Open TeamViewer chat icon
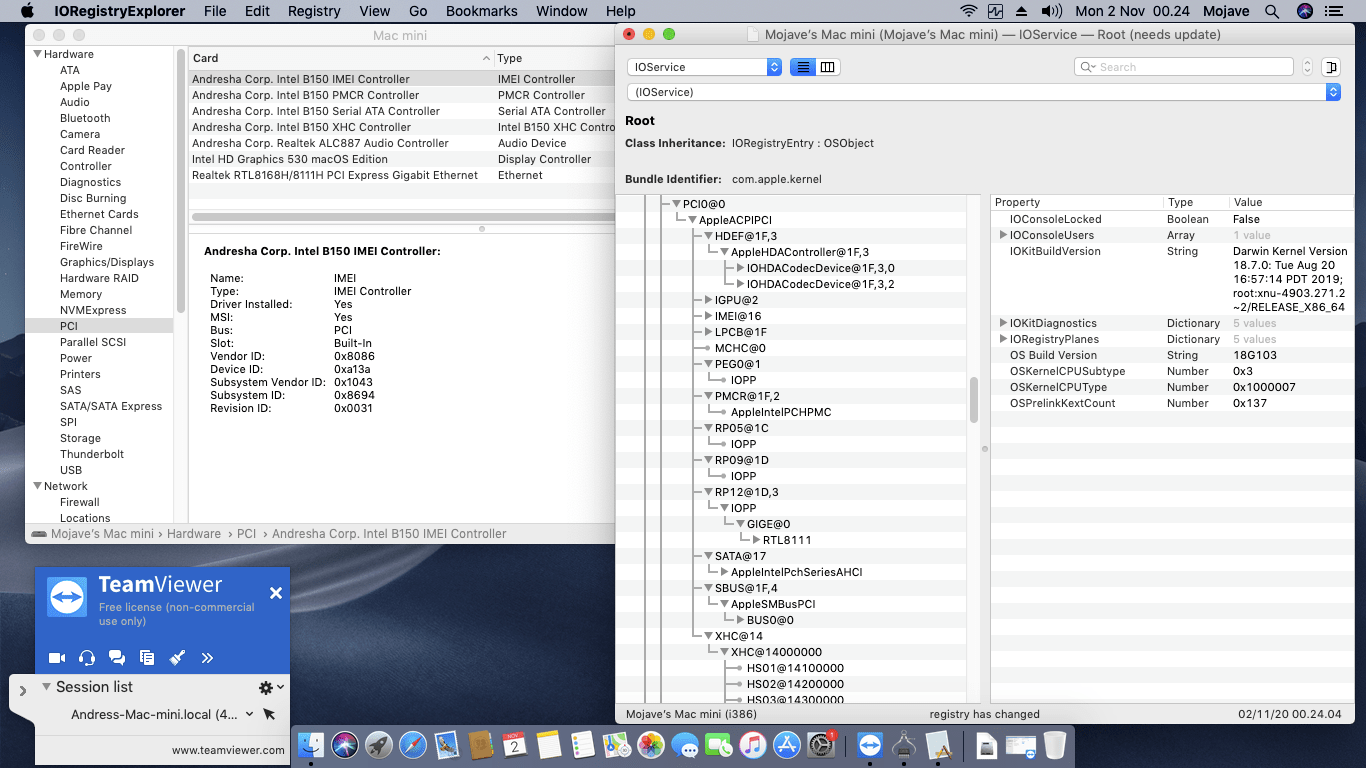Viewport: 1366px width, 768px height. coord(117,657)
